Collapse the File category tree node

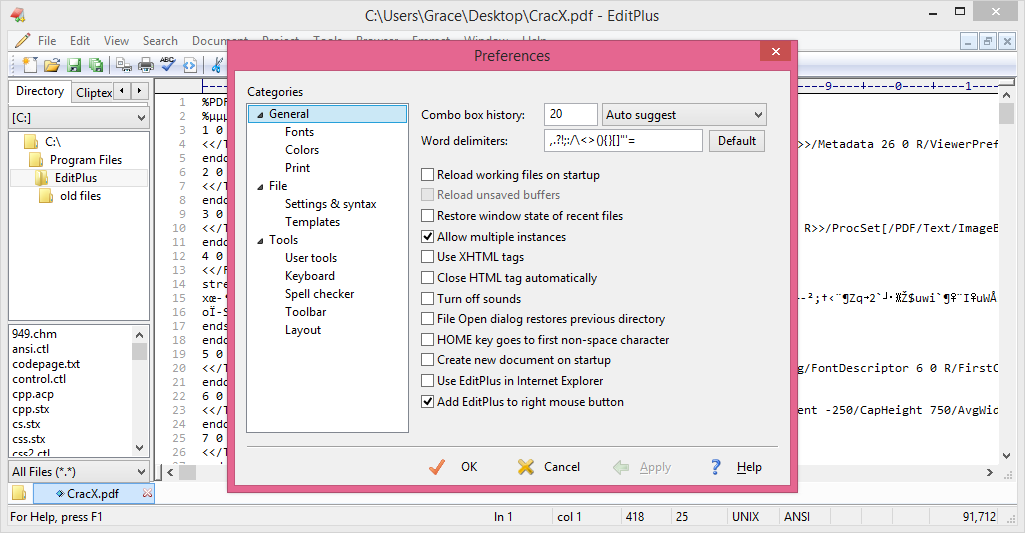click(x=260, y=186)
